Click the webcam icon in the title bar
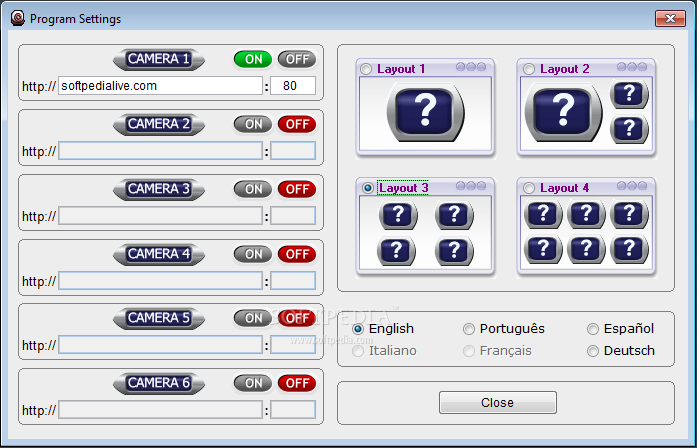This screenshot has width=697, height=448. tap(18, 19)
